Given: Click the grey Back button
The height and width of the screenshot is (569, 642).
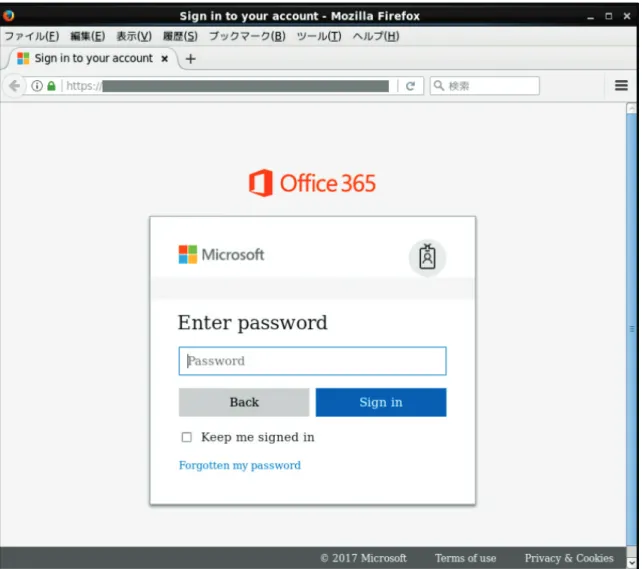Looking at the screenshot, I should click(x=244, y=402).
